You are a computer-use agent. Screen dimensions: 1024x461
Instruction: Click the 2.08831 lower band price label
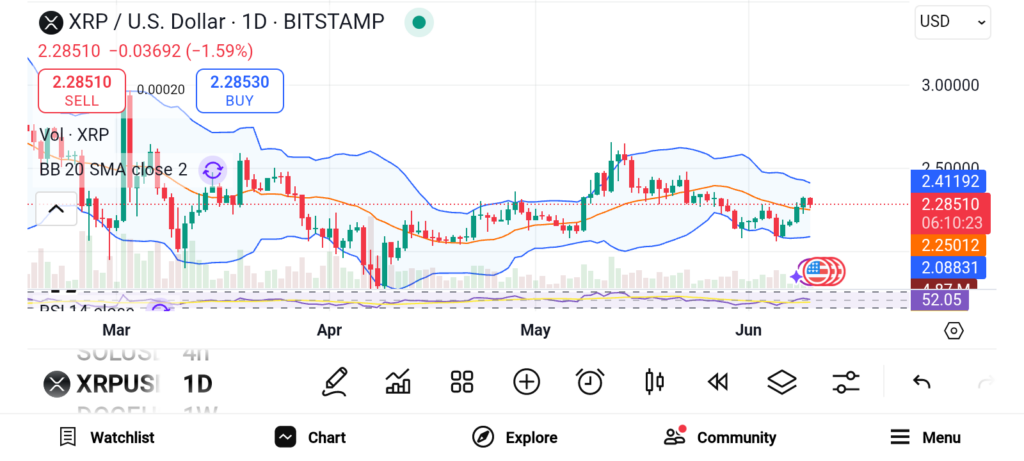(x=948, y=268)
